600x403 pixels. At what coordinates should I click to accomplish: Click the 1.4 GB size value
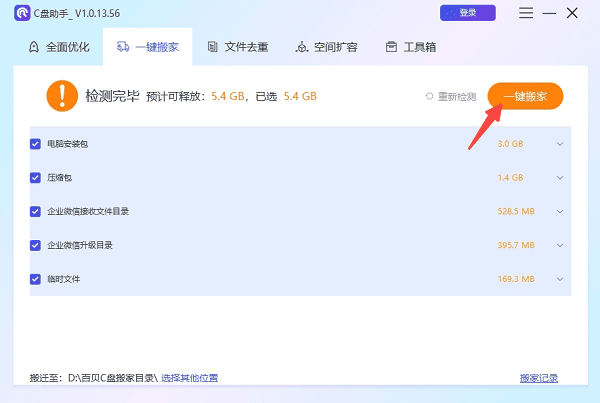click(510, 178)
